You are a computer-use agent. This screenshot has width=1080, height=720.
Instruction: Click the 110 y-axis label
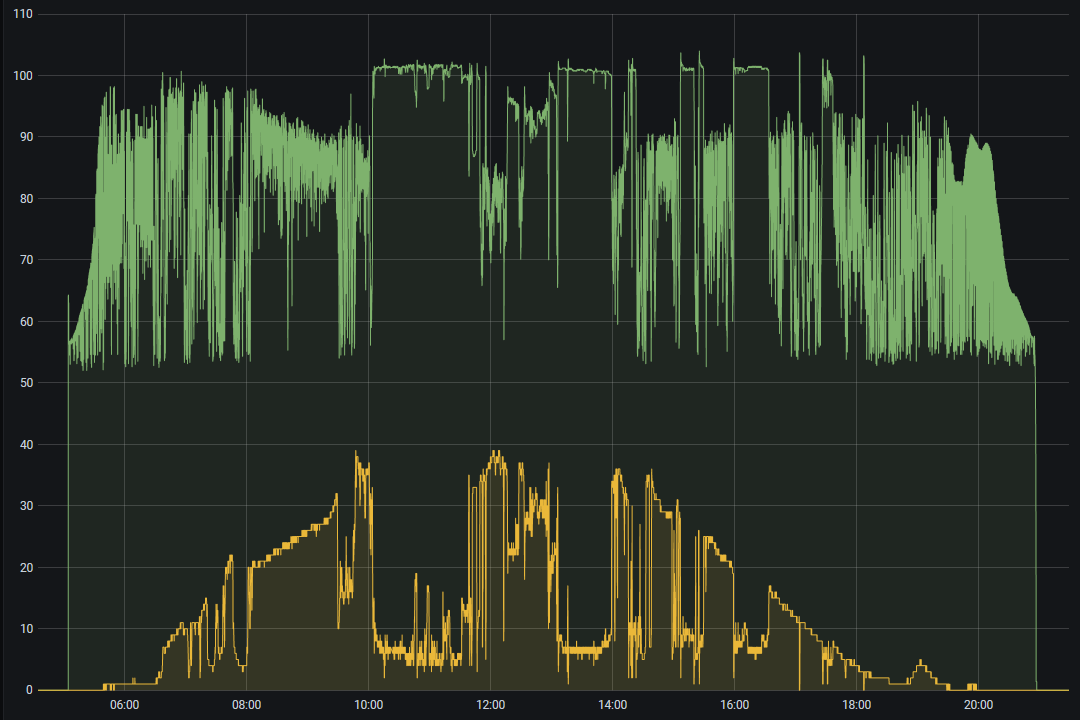tap(23, 14)
